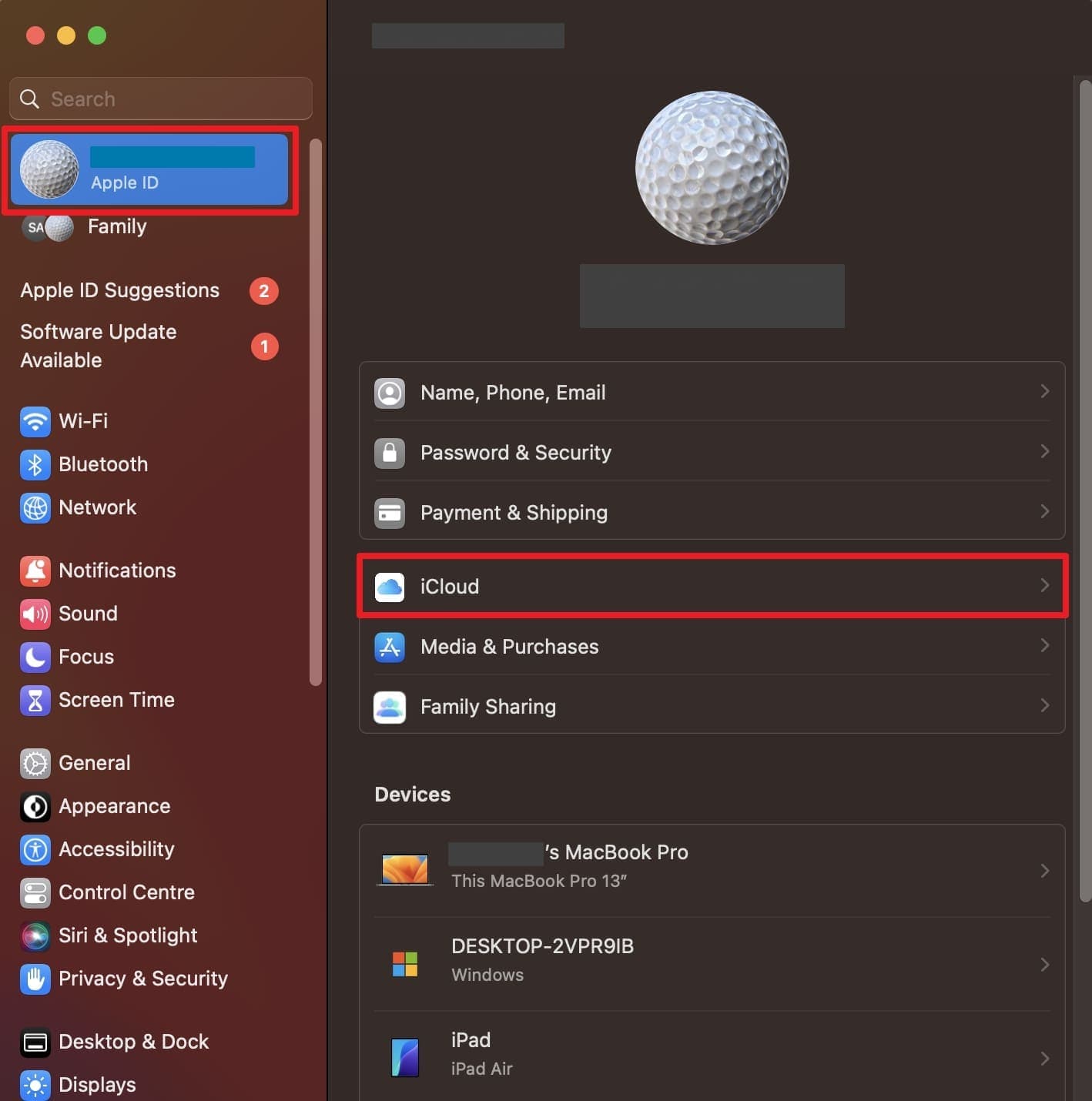Click the MacBook Pro device icon

[x=405, y=870]
